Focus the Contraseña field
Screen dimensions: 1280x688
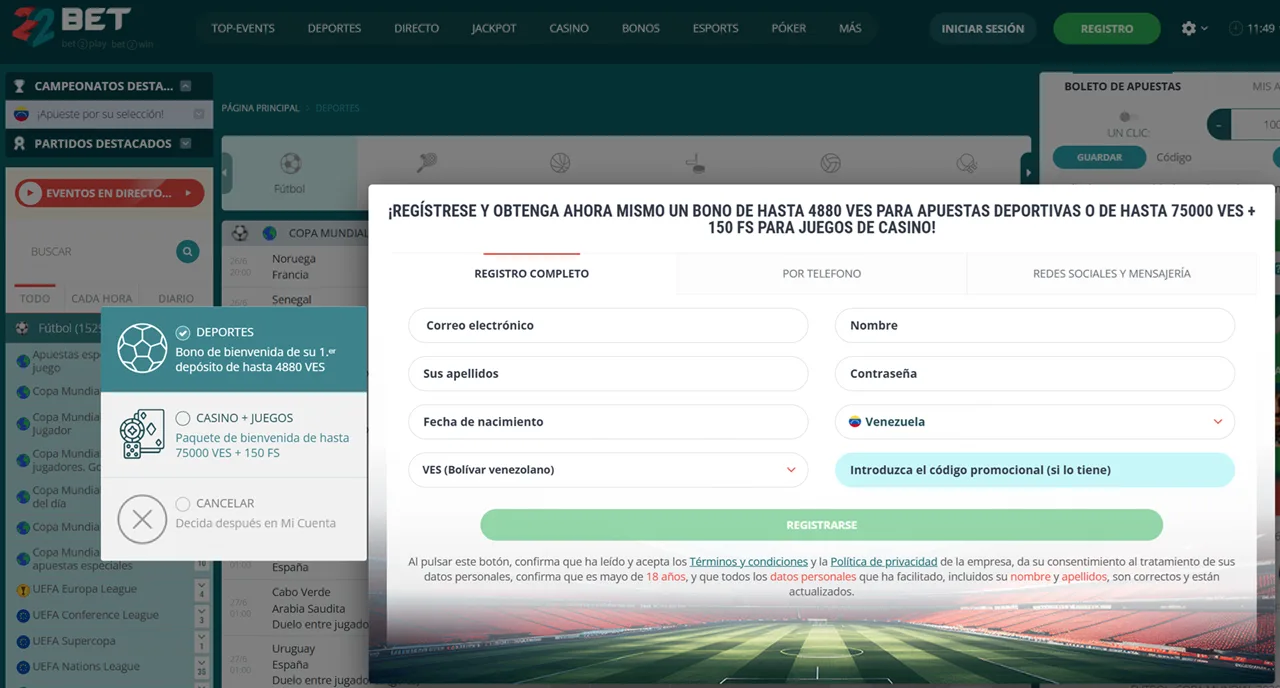tap(1035, 374)
